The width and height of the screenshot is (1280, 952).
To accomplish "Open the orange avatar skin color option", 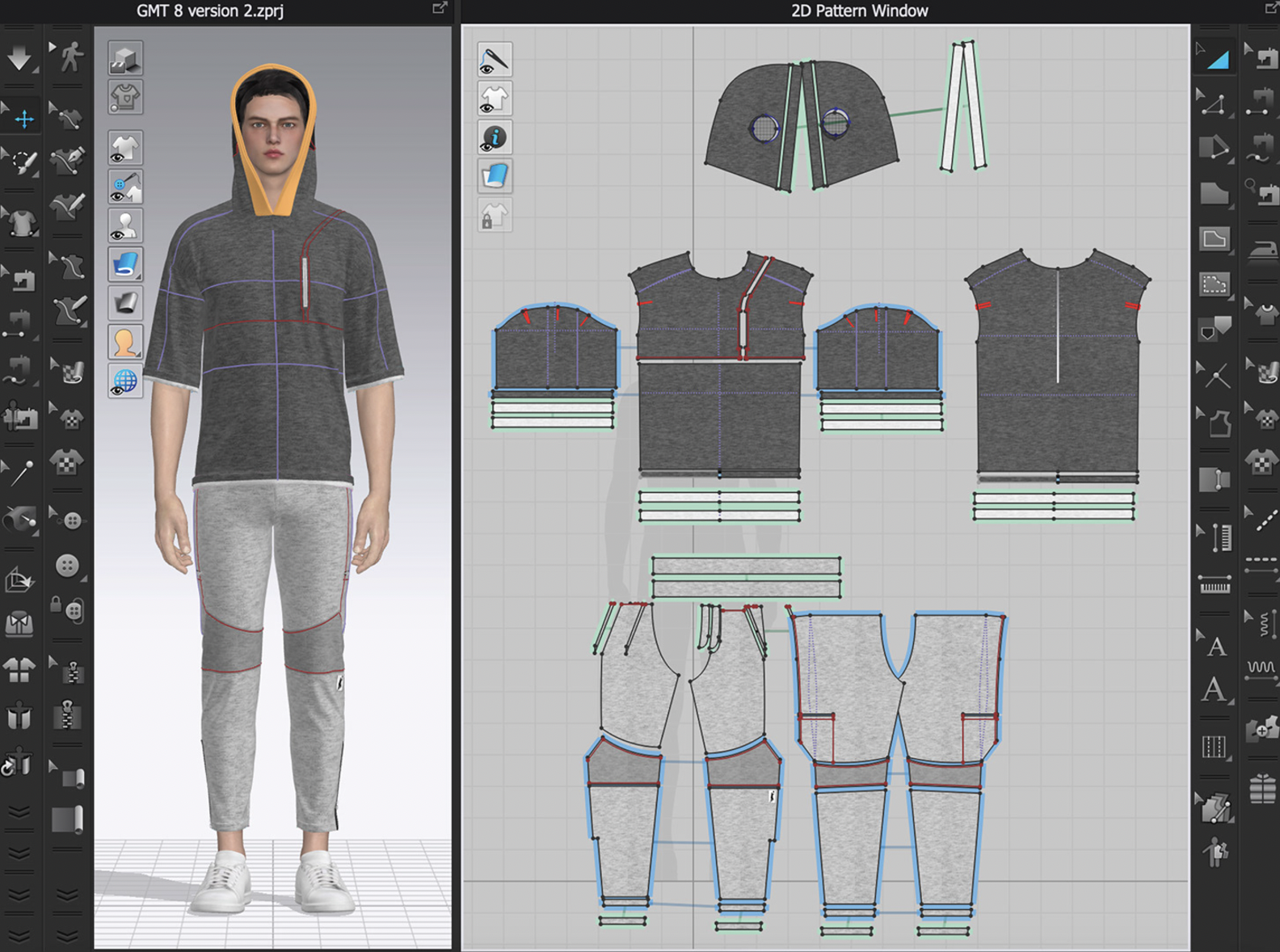I will tap(125, 343).
